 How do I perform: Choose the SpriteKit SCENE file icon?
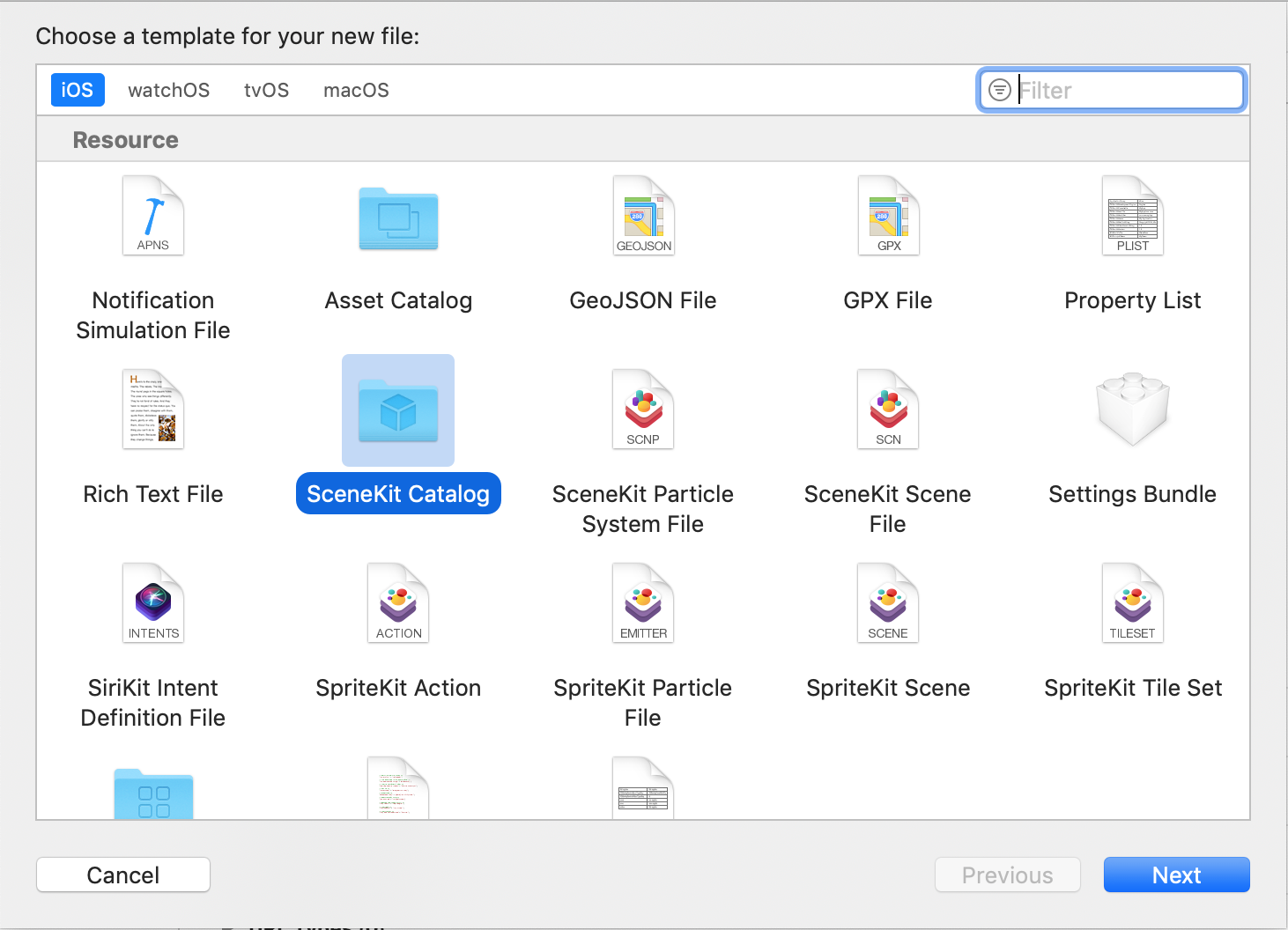pyautogui.click(x=888, y=603)
